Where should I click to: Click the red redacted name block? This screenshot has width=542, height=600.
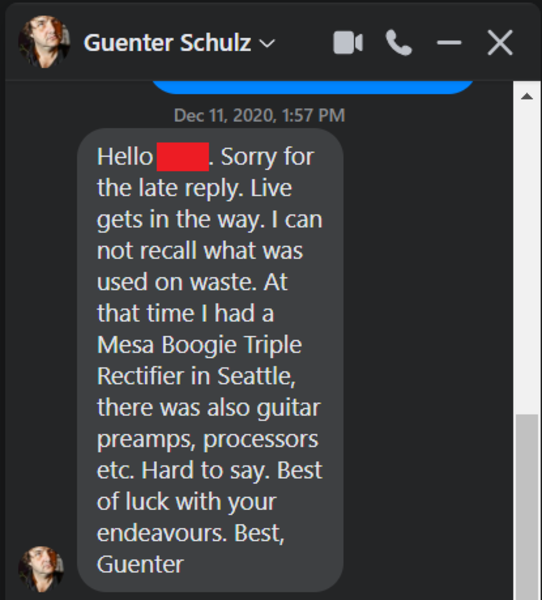coord(183,157)
